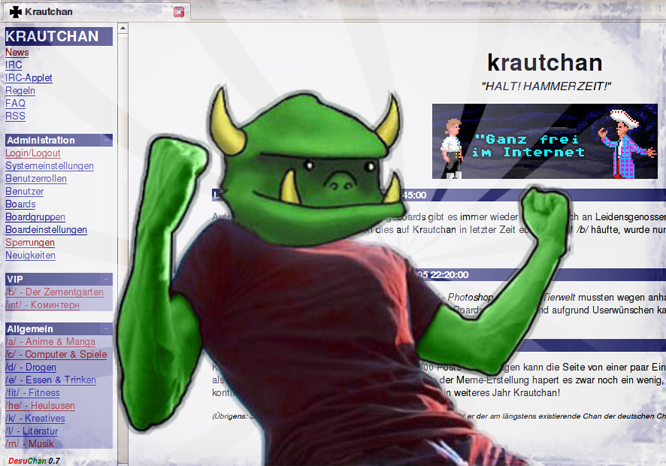Open the Benutzer link
The height and width of the screenshot is (466, 666).
pos(24,191)
